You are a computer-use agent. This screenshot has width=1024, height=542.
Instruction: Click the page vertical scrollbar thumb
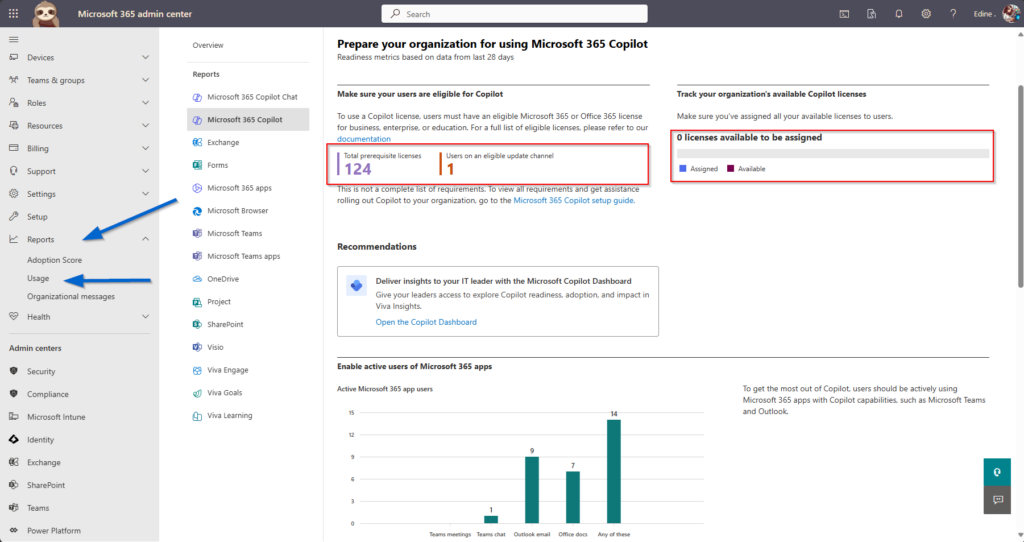1020,186
